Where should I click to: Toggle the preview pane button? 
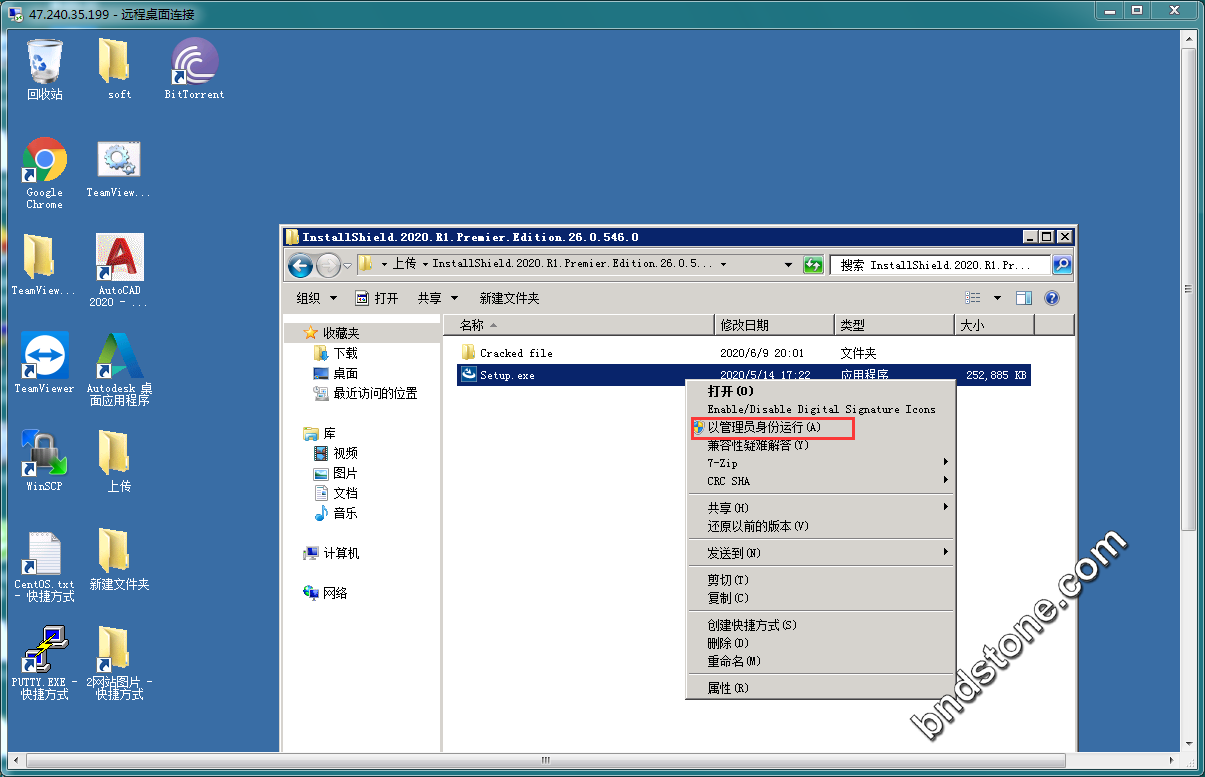click(x=1023, y=298)
